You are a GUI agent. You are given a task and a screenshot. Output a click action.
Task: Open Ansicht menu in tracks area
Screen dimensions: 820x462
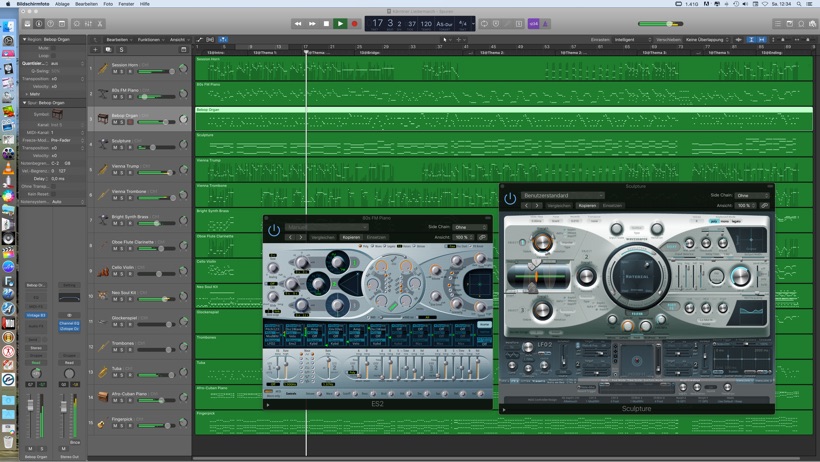(x=179, y=39)
